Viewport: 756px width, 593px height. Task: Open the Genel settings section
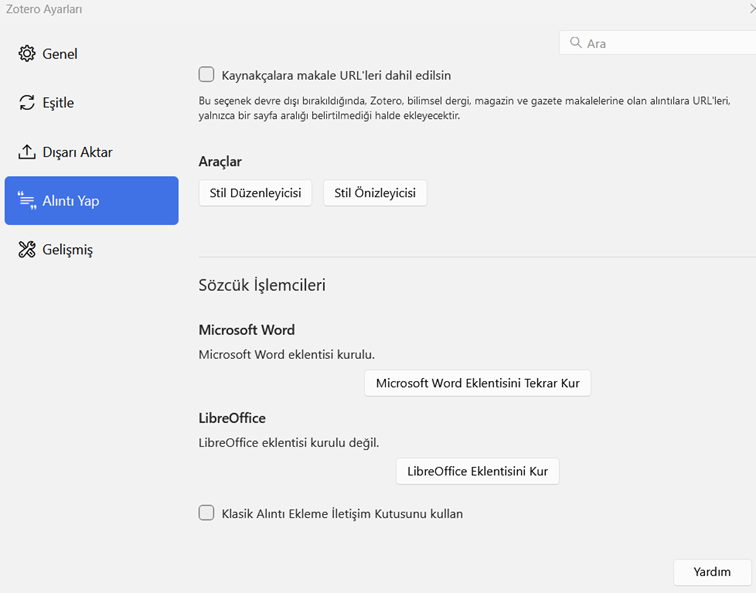pyautogui.click(x=60, y=54)
